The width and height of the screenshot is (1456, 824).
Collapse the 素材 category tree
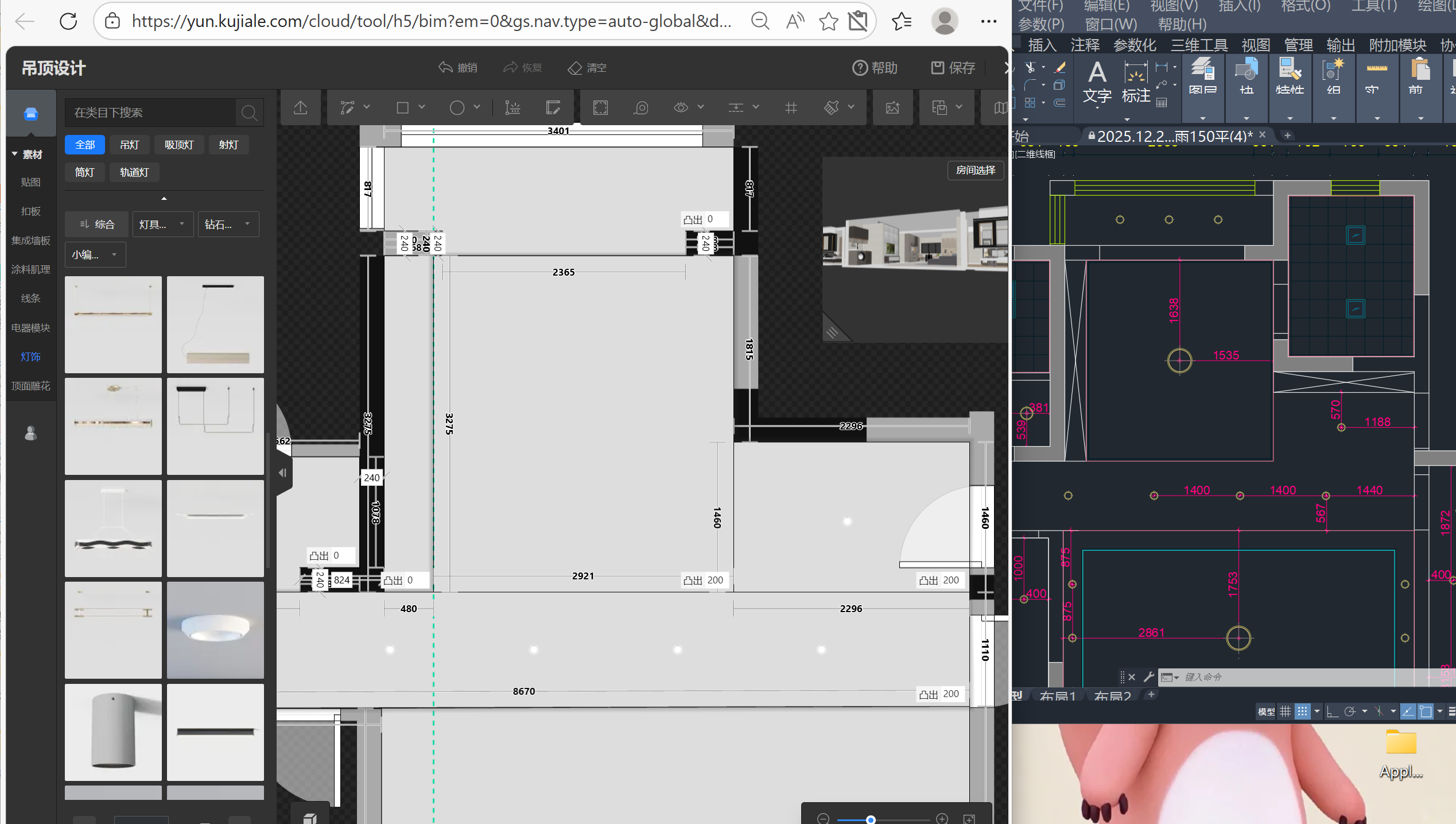point(15,154)
